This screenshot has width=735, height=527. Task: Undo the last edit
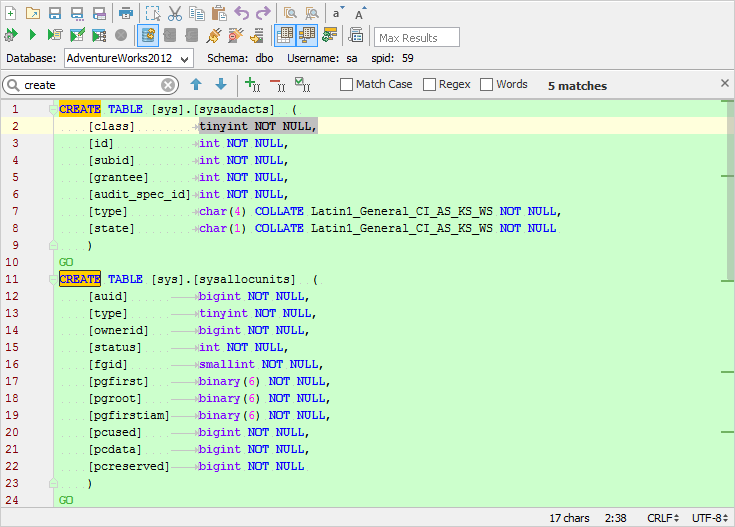click(x=241, y=14)
